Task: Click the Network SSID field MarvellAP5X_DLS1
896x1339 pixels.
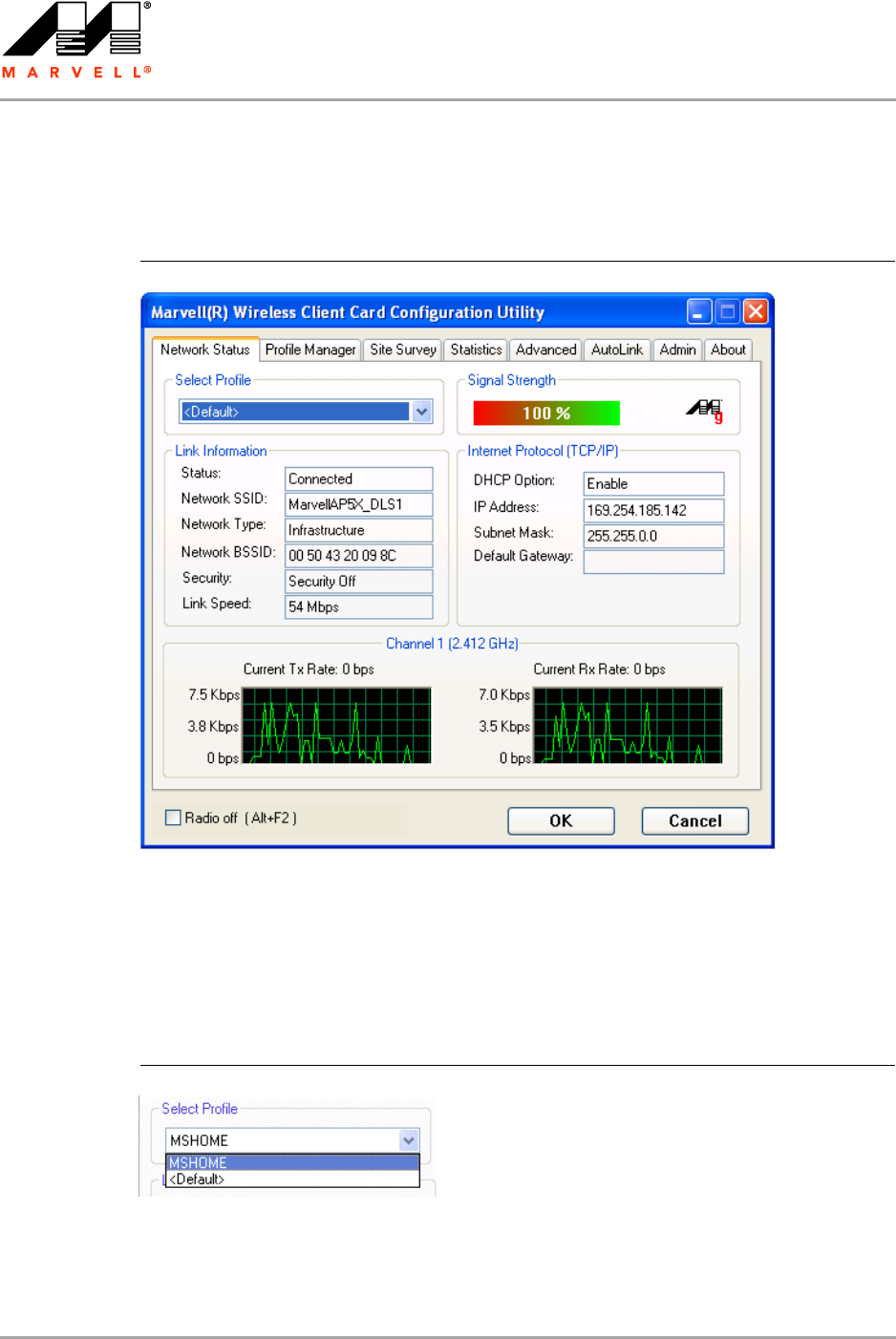Action: point(359,504)
